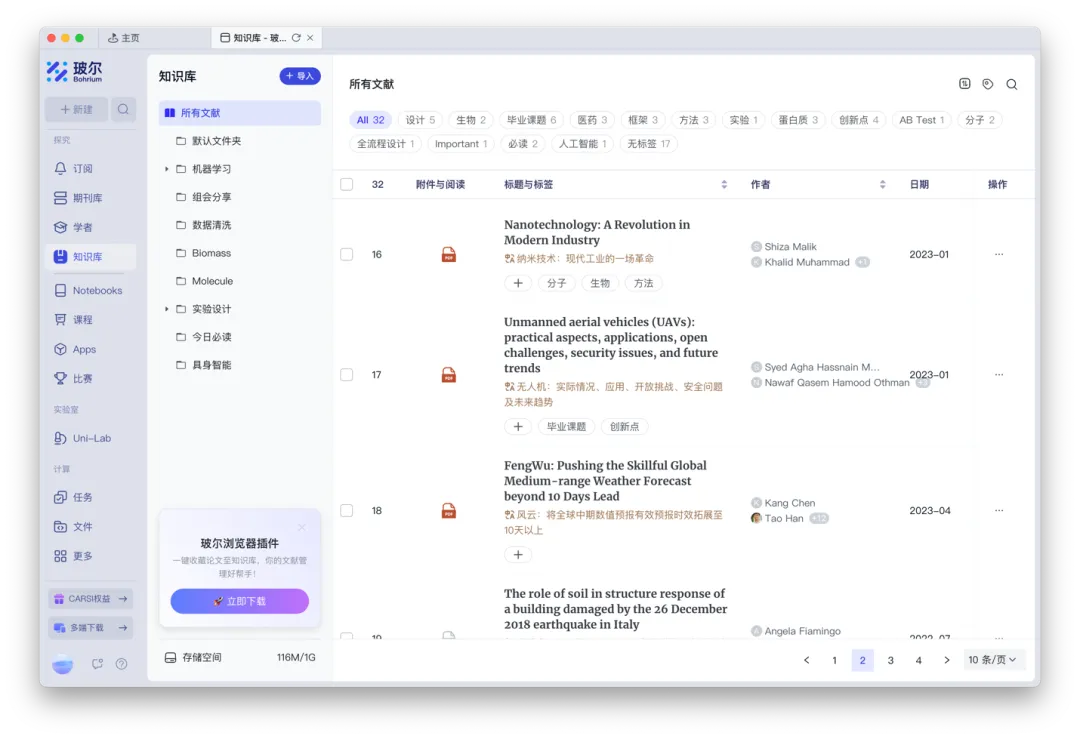This screenshot has height=739, width=1080.
Task: Open 期刊库 from the sidebar
Action: click(x=87, y=198)
